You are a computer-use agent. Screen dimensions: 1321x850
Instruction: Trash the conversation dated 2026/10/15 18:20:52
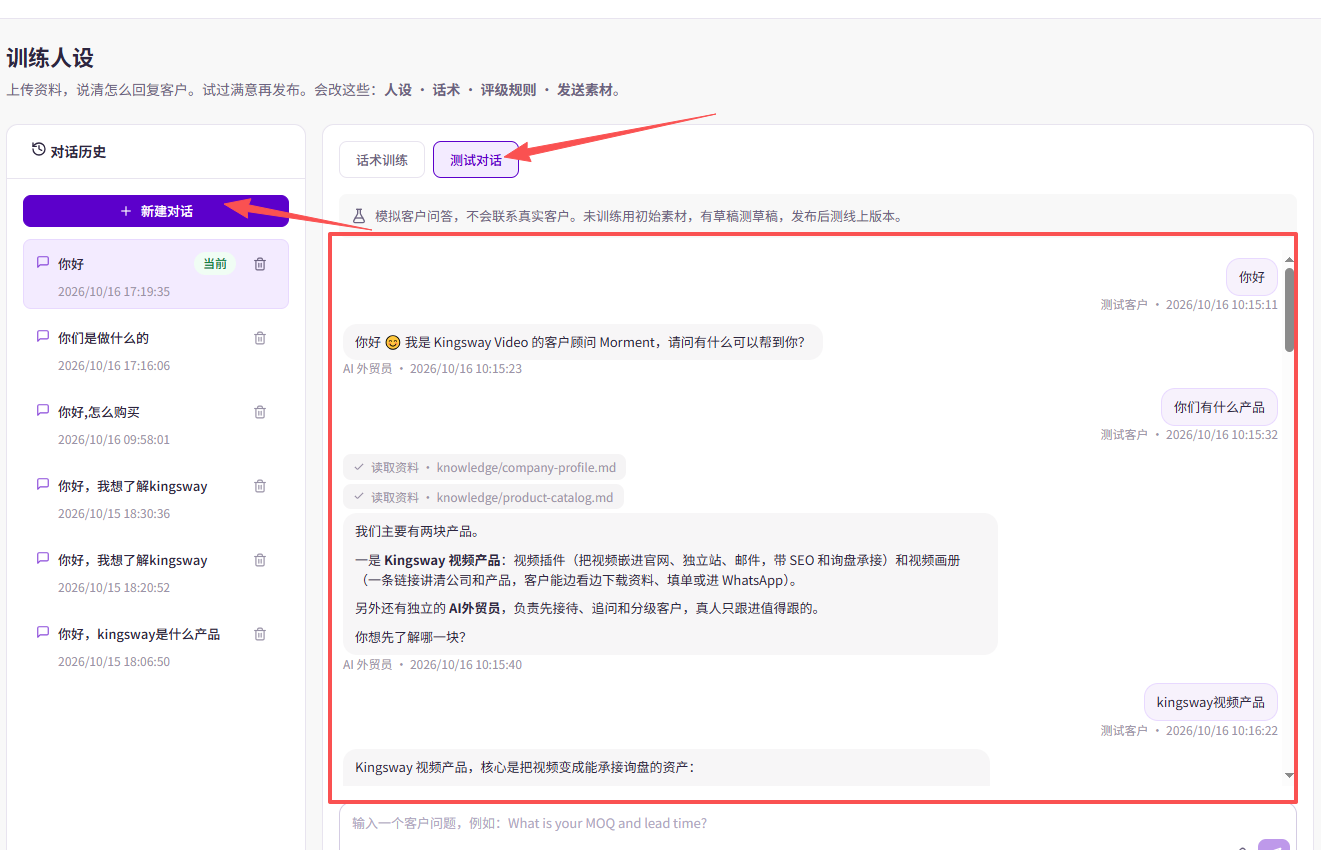(260, 560)
